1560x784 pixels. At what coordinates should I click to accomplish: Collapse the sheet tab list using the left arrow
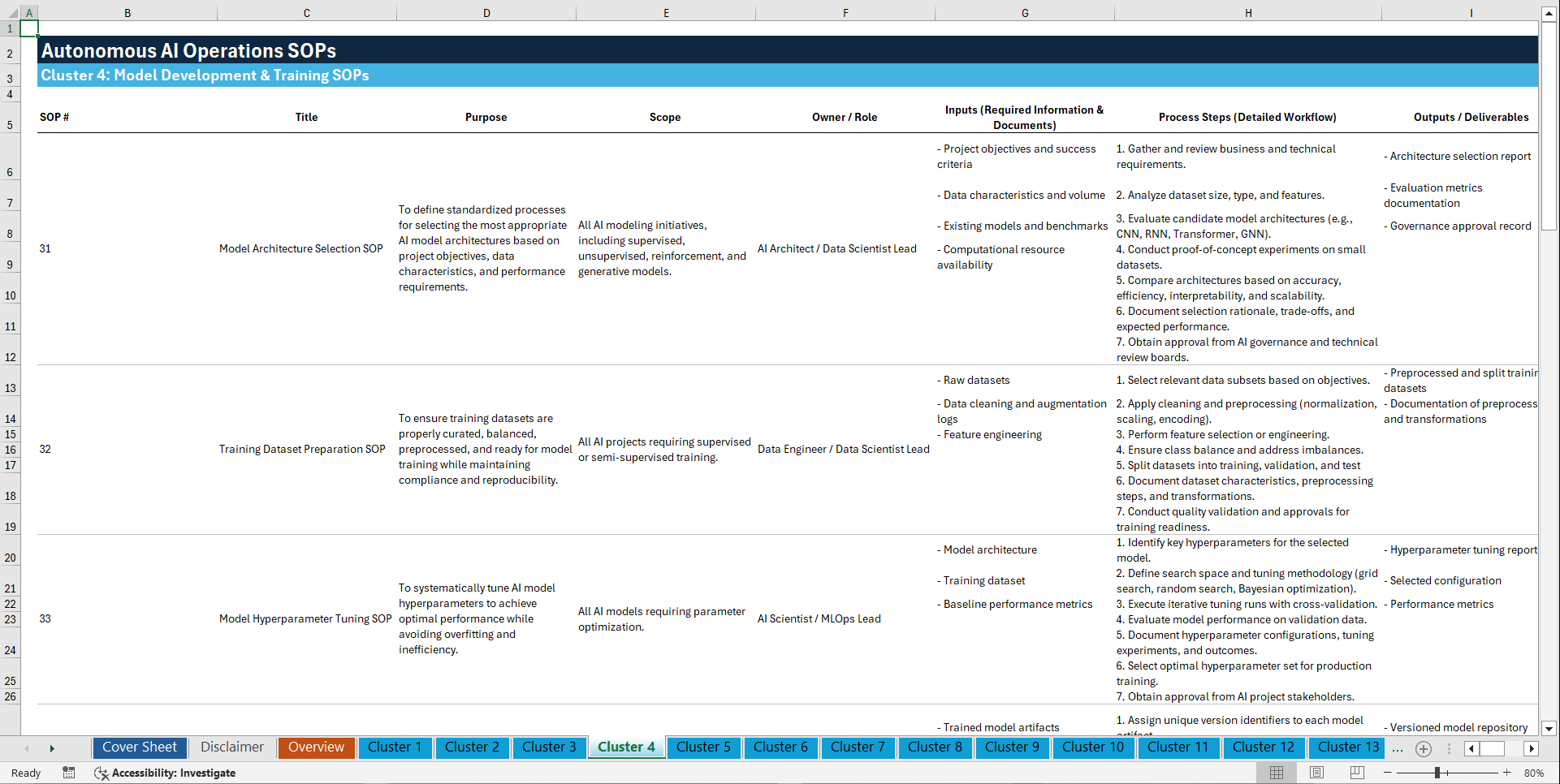27,748
